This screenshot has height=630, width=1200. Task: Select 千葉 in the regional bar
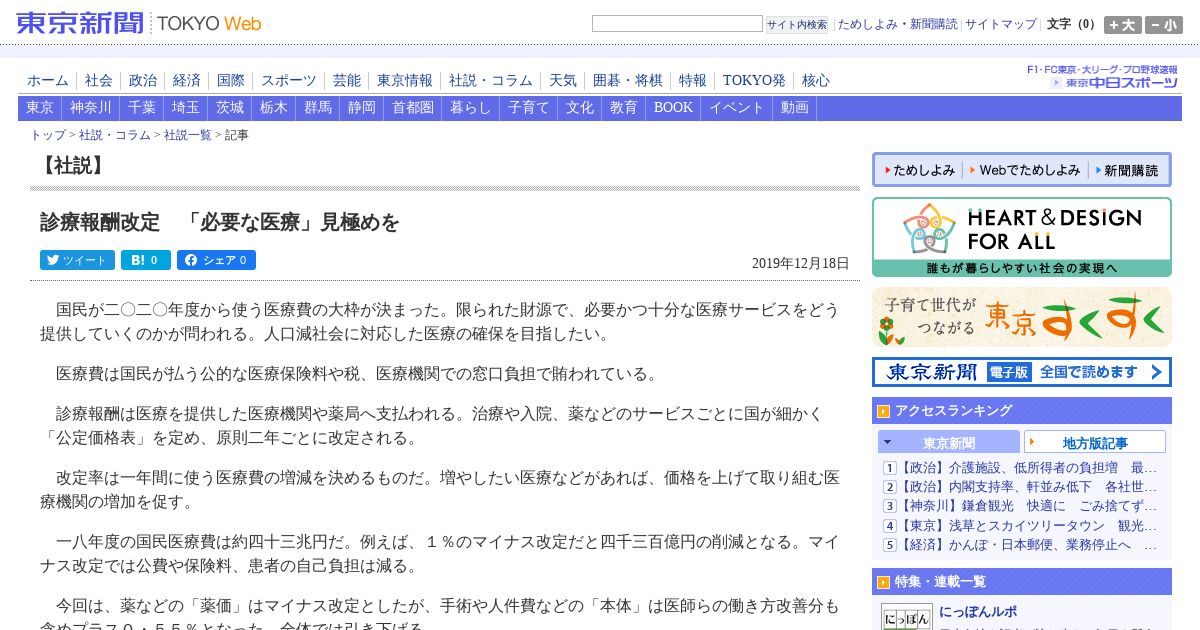click(x=142, y=108)
